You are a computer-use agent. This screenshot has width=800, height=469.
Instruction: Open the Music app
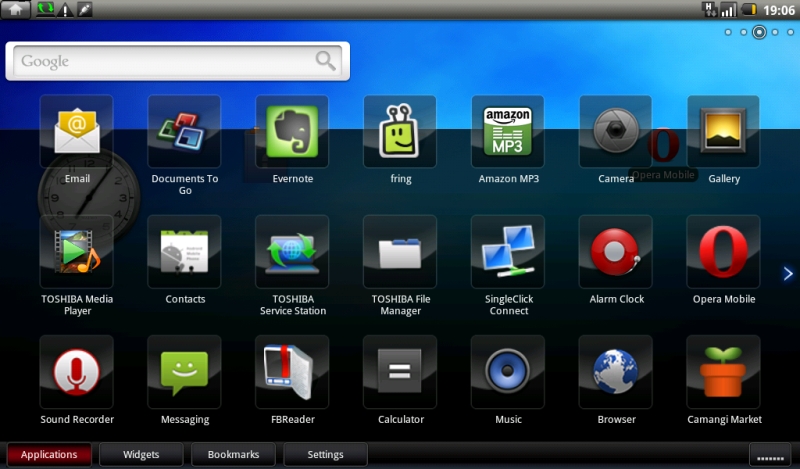click(508, 372)
